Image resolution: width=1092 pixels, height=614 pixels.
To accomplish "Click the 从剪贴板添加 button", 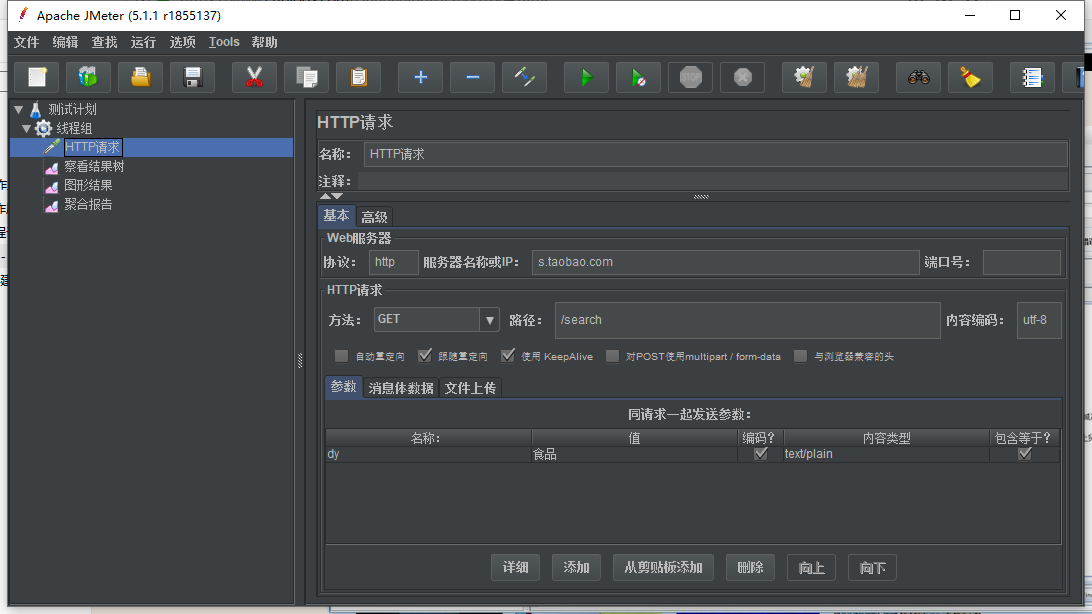I will tap(663, 567).
